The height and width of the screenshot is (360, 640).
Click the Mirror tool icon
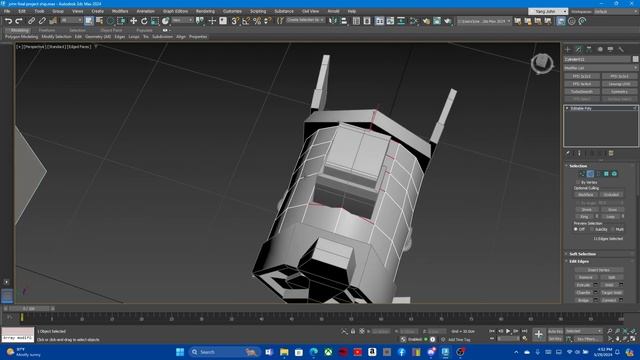[333, 21]
